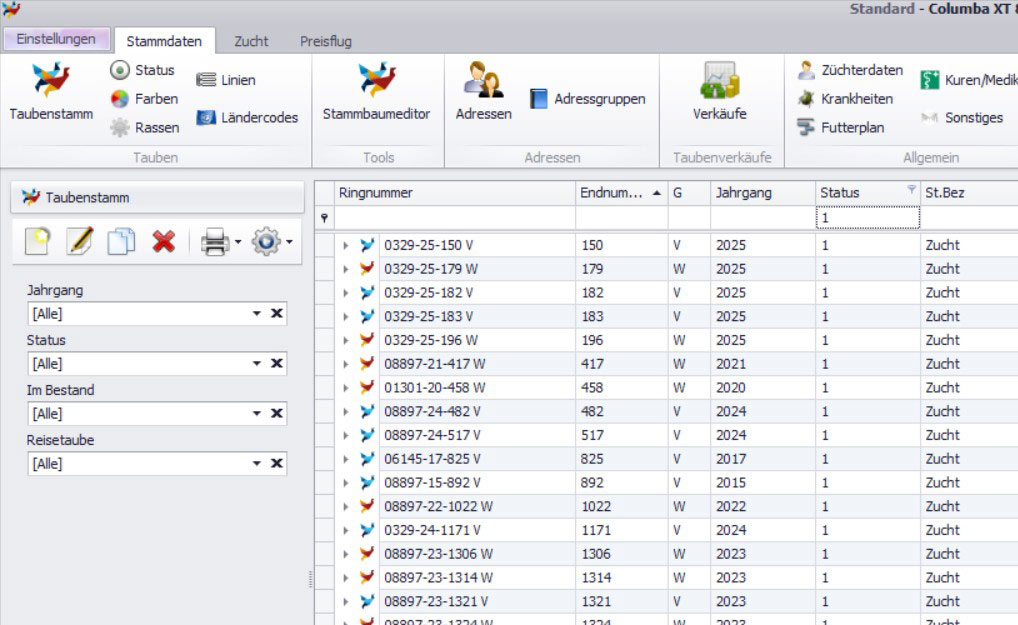1018x625 pixels.
Task: Switch to the Preisflug tab
Action: [325, 41]
